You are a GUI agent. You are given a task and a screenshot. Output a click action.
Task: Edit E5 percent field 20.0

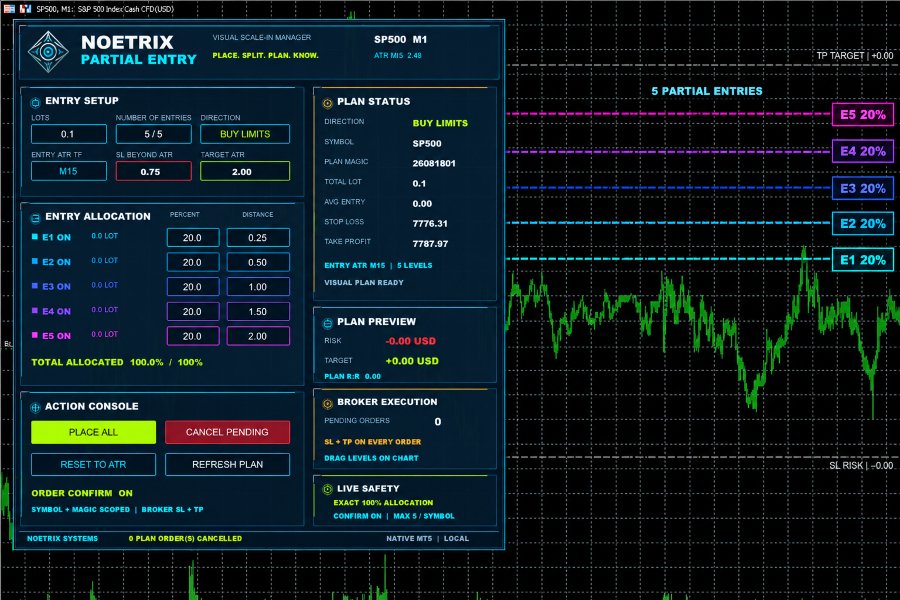[193, 336]
